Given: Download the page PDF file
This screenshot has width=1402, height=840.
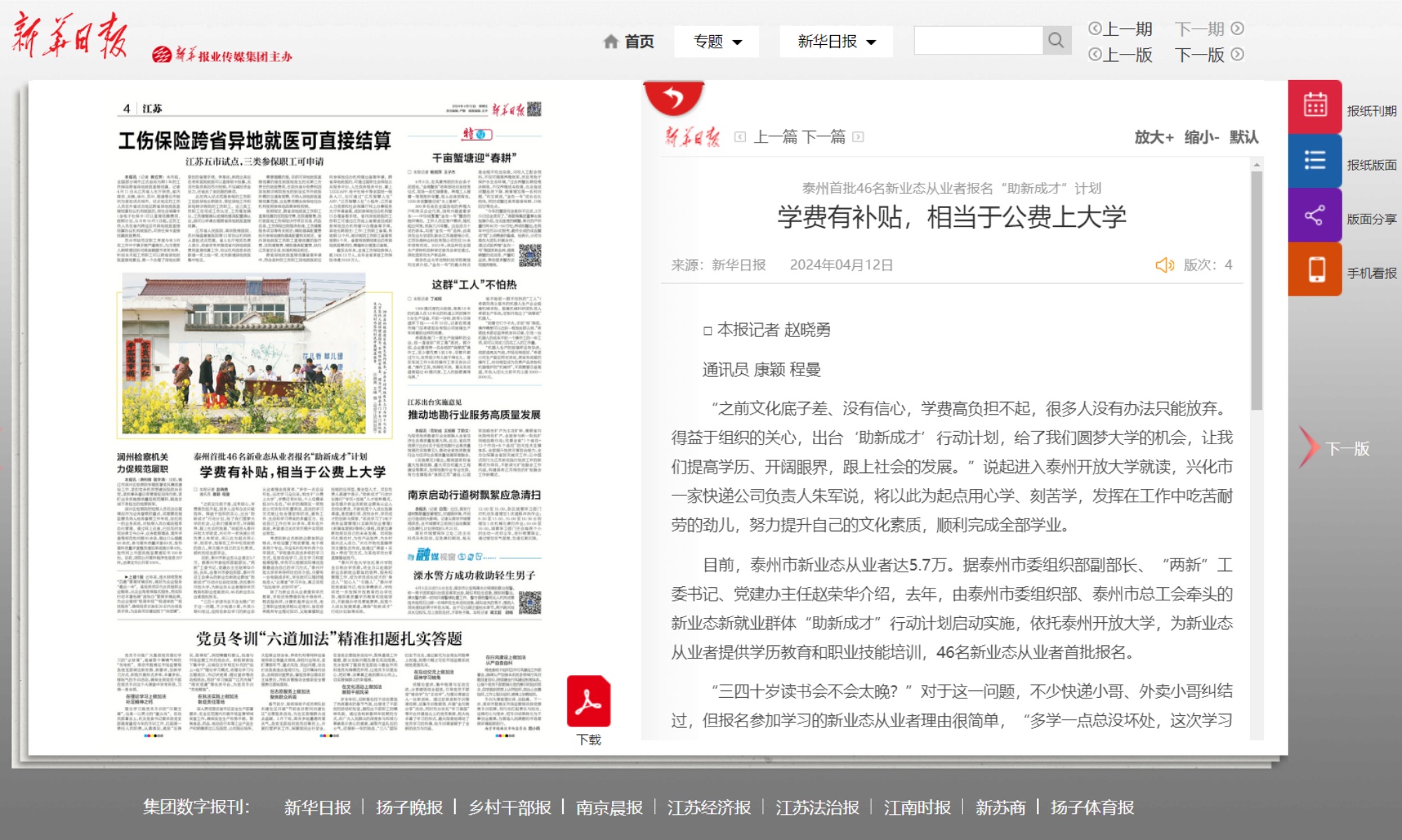Looking at the screenshot, I should pyautogui.click(x=588, y=703).
